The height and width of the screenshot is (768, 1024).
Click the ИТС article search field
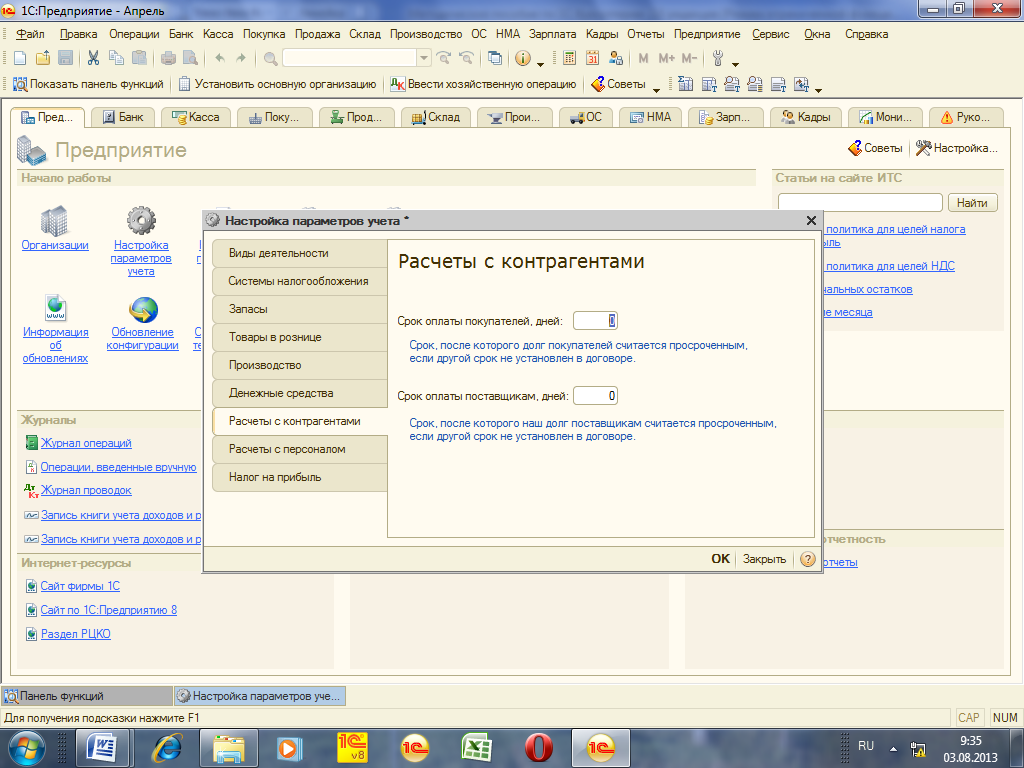[x=860, y=202]
